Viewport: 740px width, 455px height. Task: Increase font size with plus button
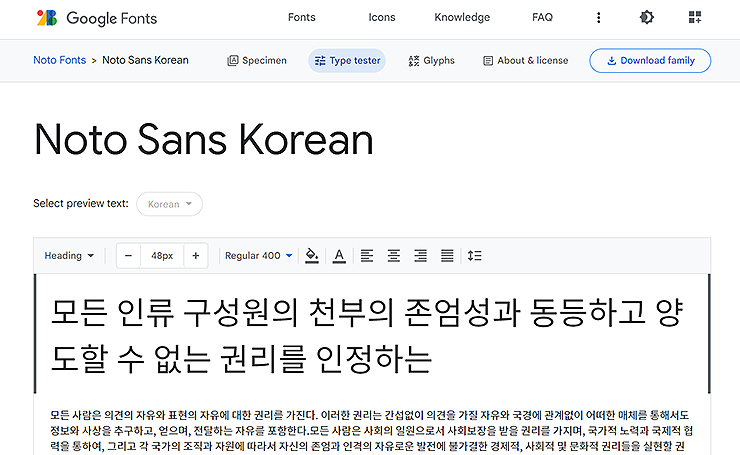coord(196,255)
